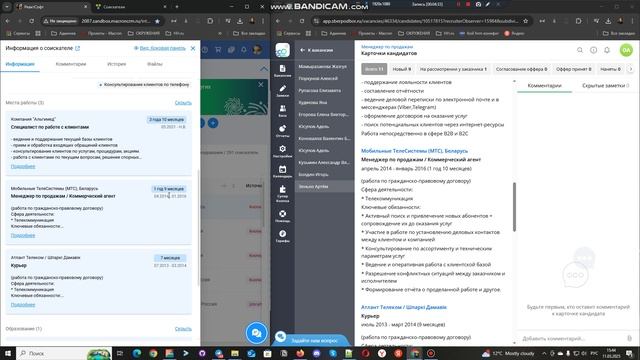Select candidate Болдин Игорь in list
Viewport: 640px width, 360px height.
click(324, 174)
